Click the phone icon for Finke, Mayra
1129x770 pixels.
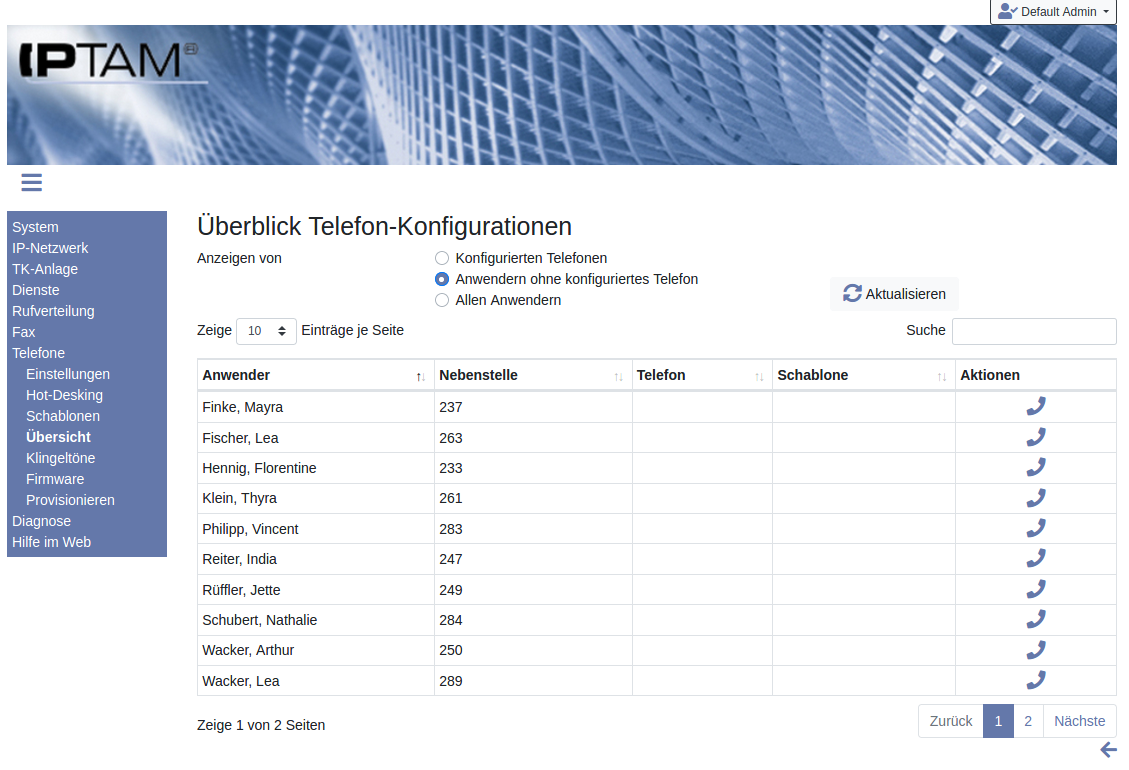(1036, 406)
